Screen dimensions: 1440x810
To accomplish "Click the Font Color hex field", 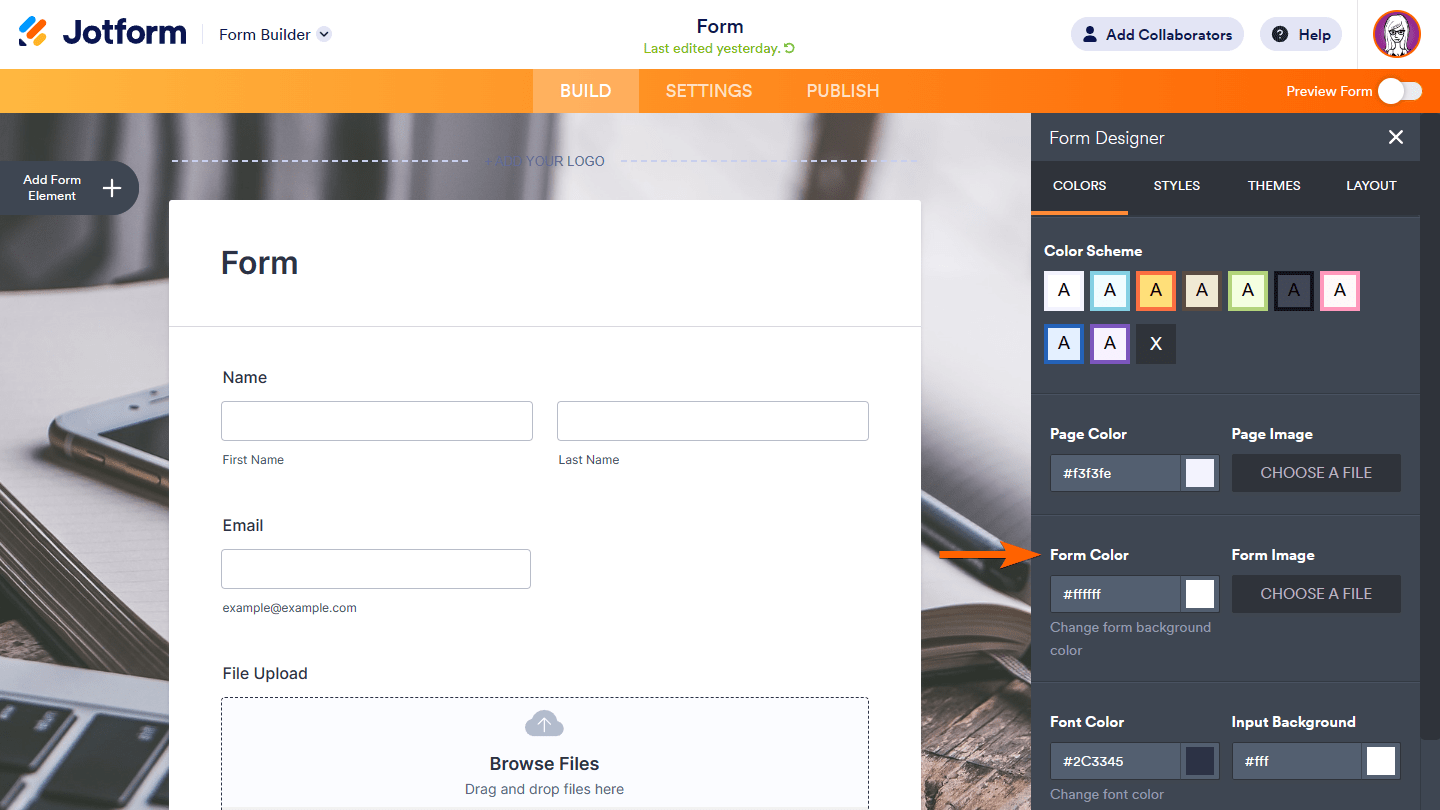I will click(x=1116, y=761).
